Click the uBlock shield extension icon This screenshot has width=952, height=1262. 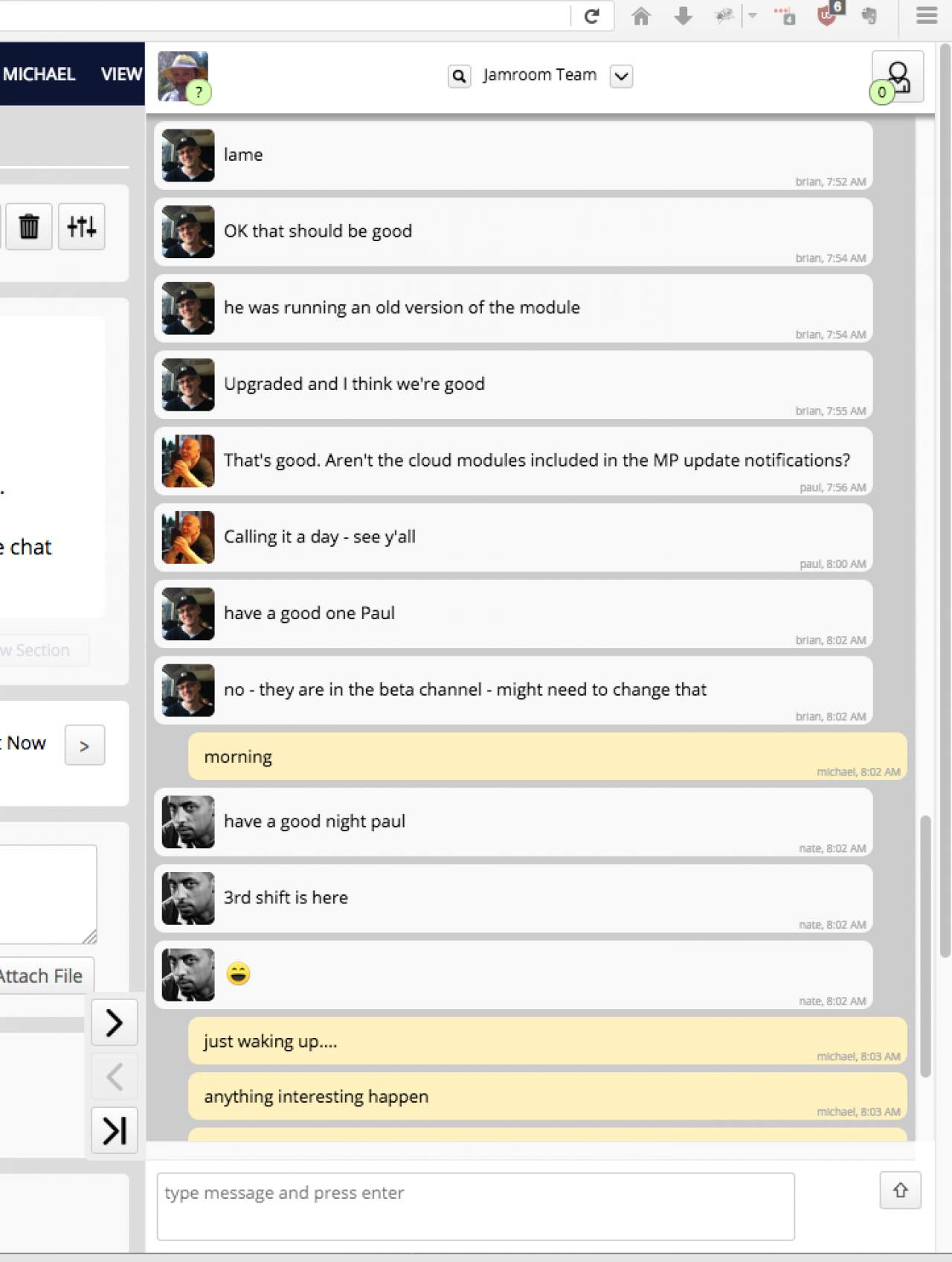point(828,15)
